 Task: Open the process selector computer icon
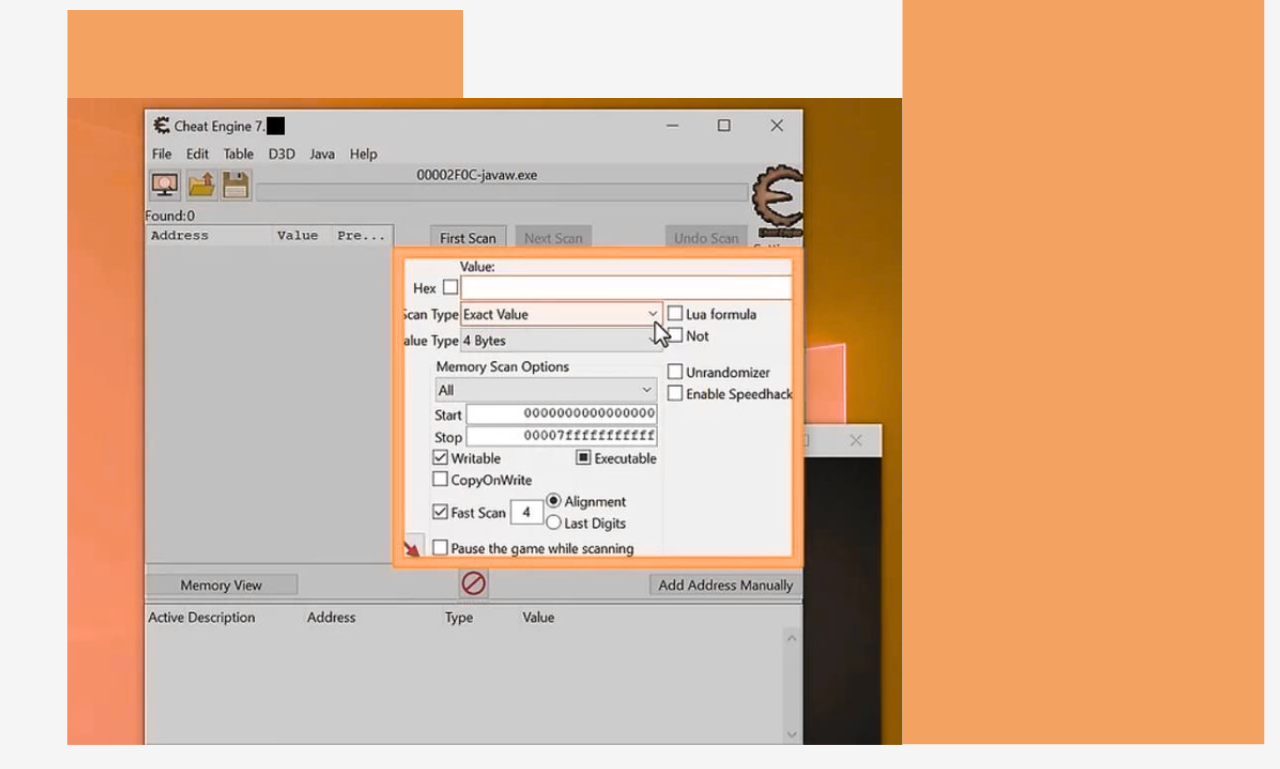(165, 185)
